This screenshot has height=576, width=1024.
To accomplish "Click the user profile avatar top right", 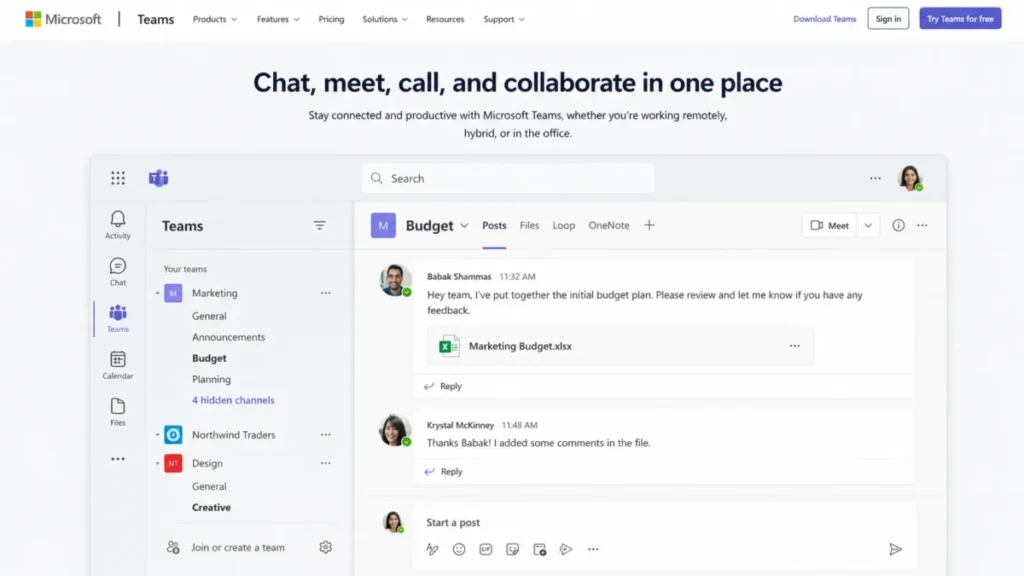I will (x=910, y=178).
